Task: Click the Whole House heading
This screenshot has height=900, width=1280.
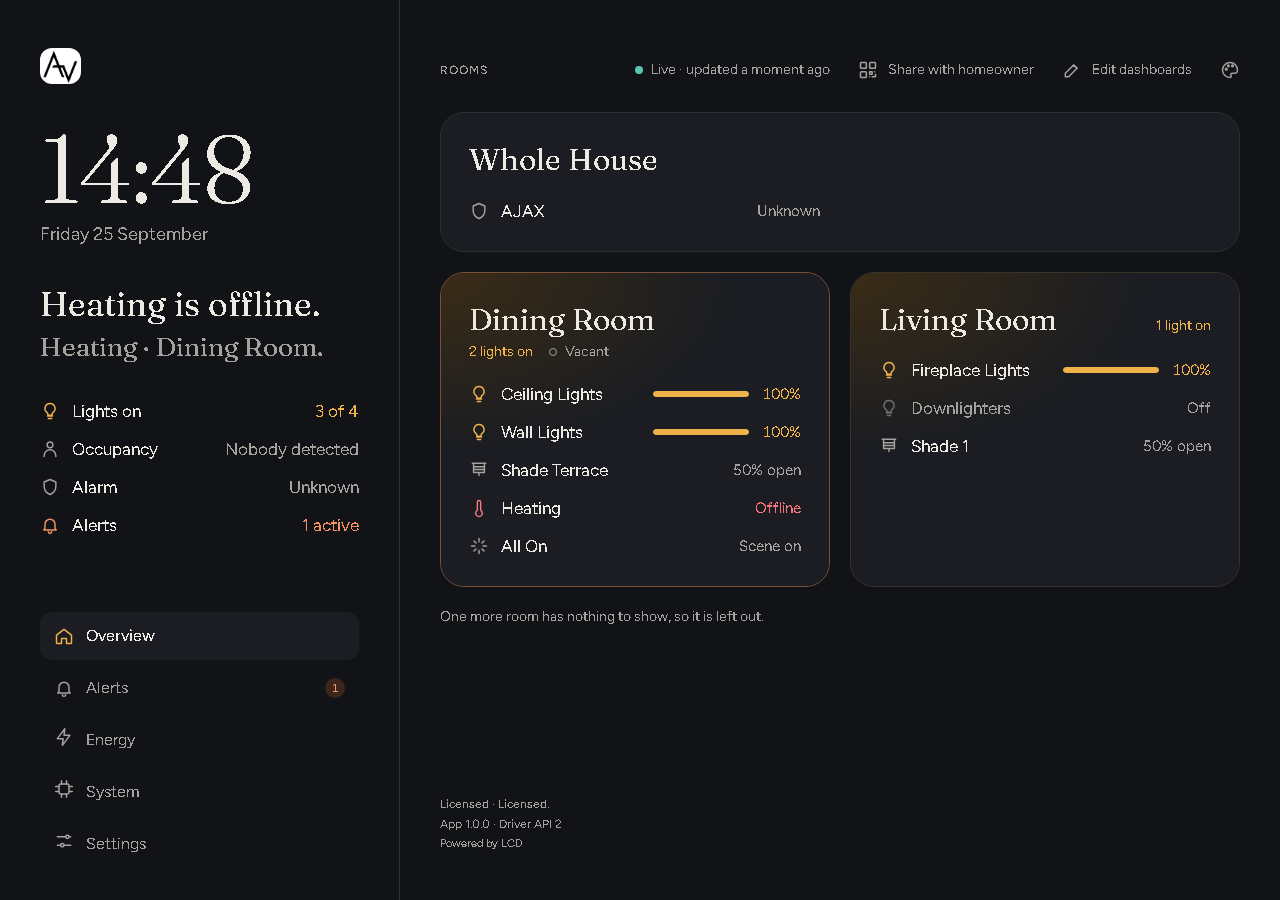Action: [x=563, y=160]
